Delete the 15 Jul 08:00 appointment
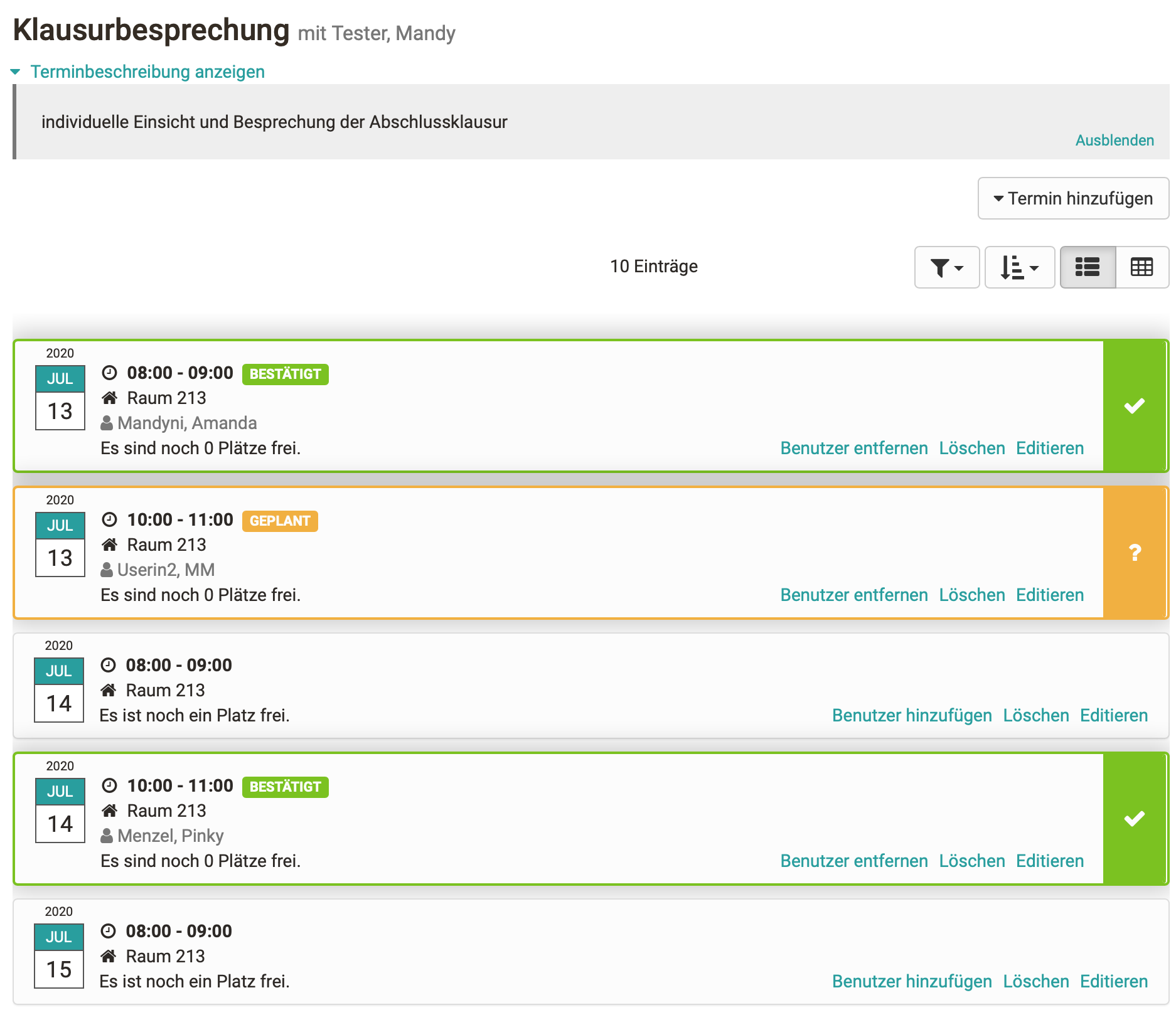Screen dimensions: 1176x1010 pyautogui.click(x=1035, y=981)
